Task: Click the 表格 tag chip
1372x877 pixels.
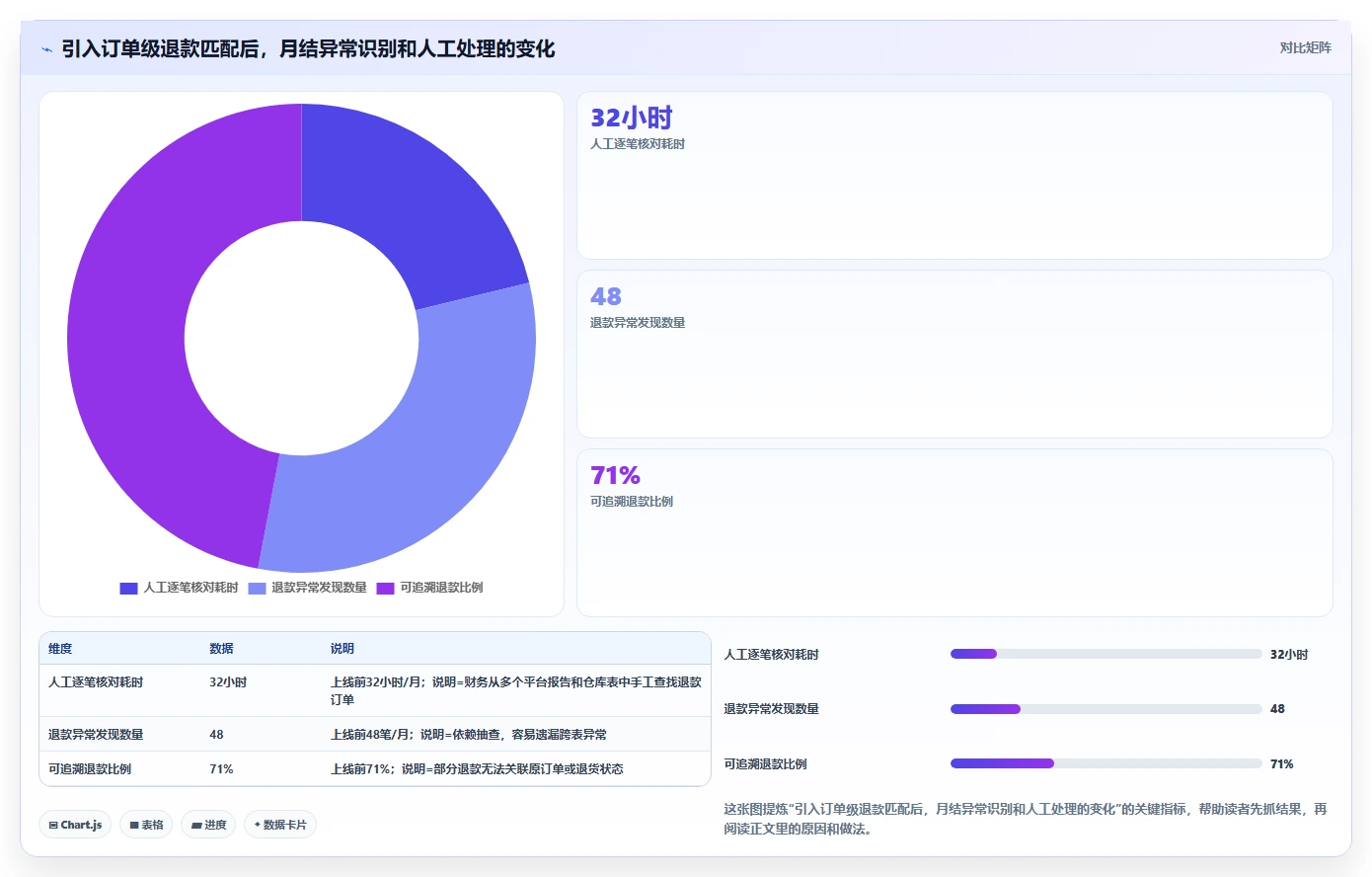Action: [146, 825]
